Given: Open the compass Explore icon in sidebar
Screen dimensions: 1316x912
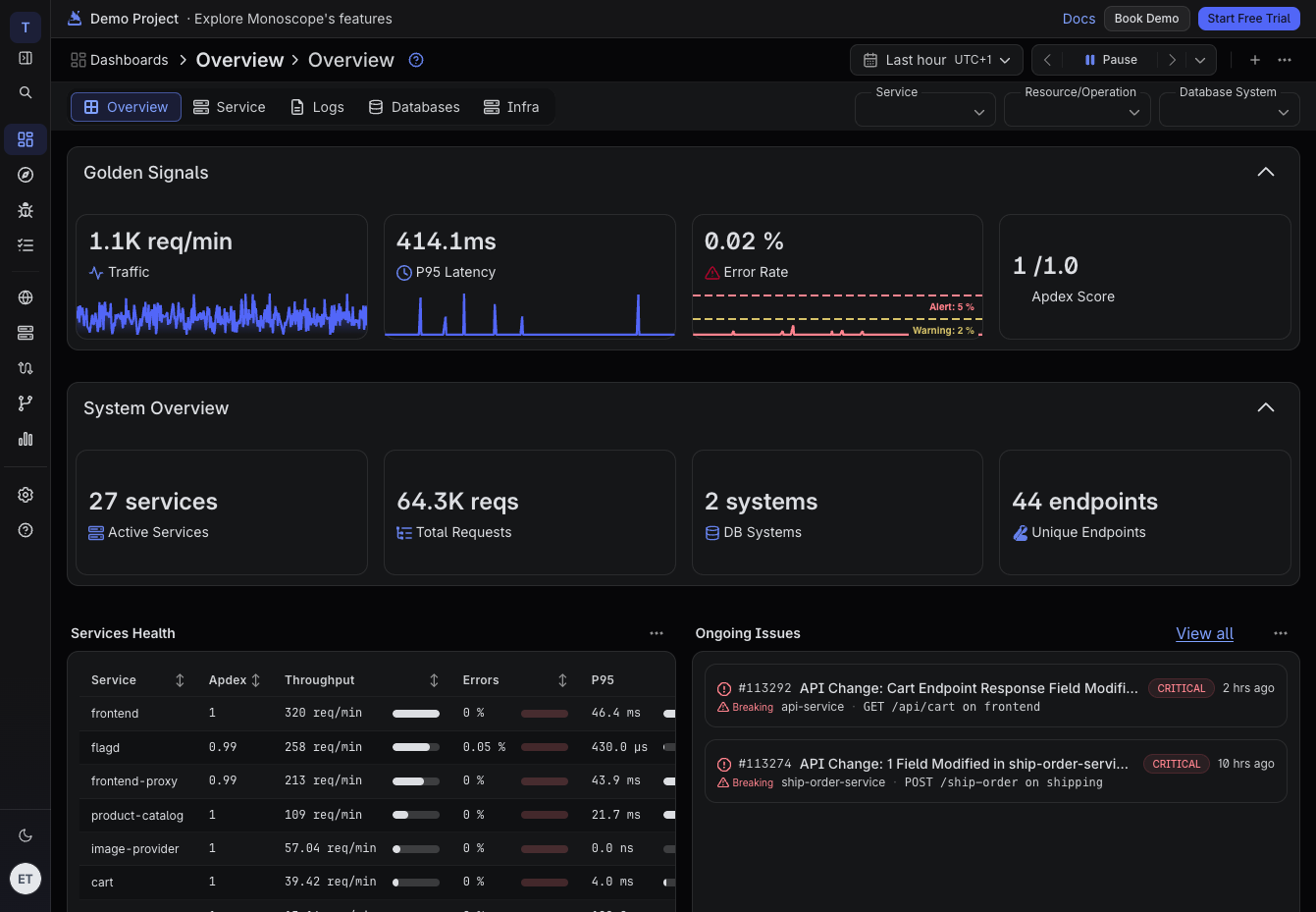Looking at the screenshot, I should click(26, 175).
